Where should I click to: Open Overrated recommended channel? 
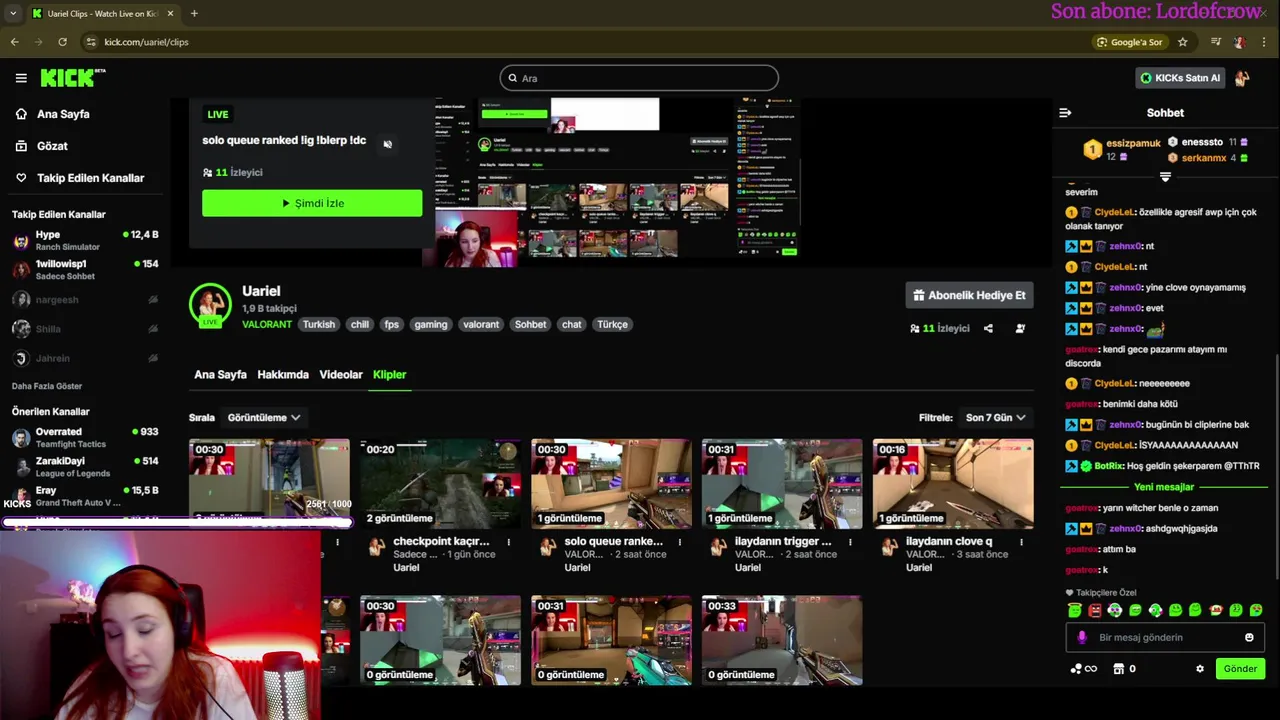(x=85, y=437)
